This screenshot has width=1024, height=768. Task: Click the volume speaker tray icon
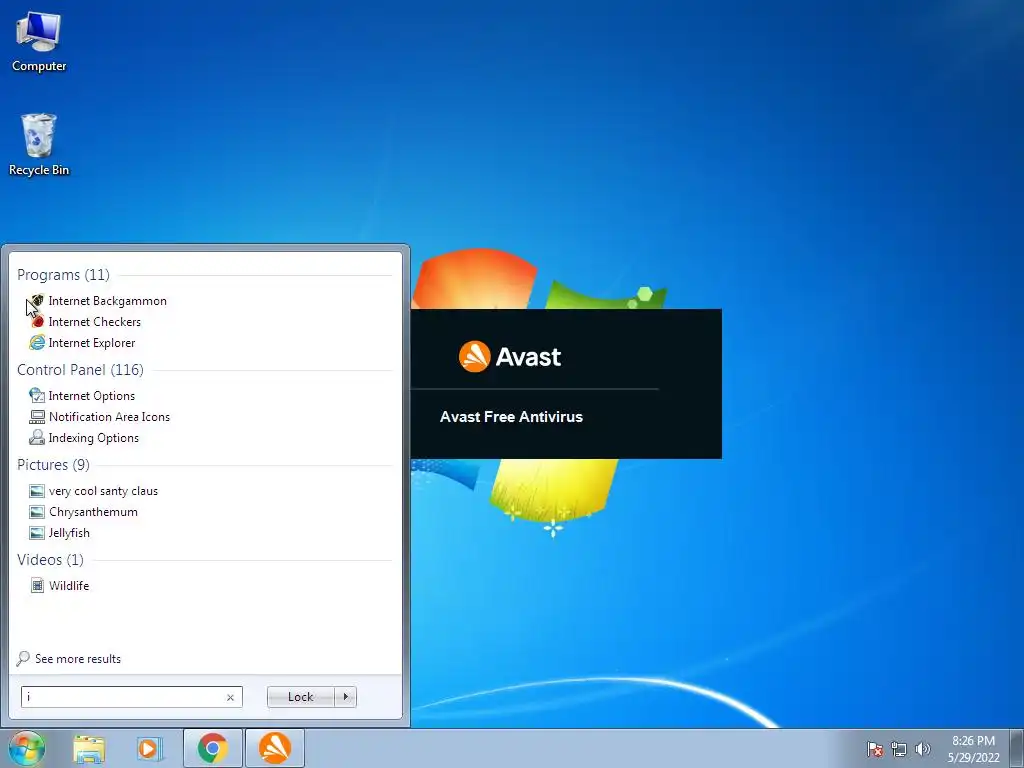point(923,749)
